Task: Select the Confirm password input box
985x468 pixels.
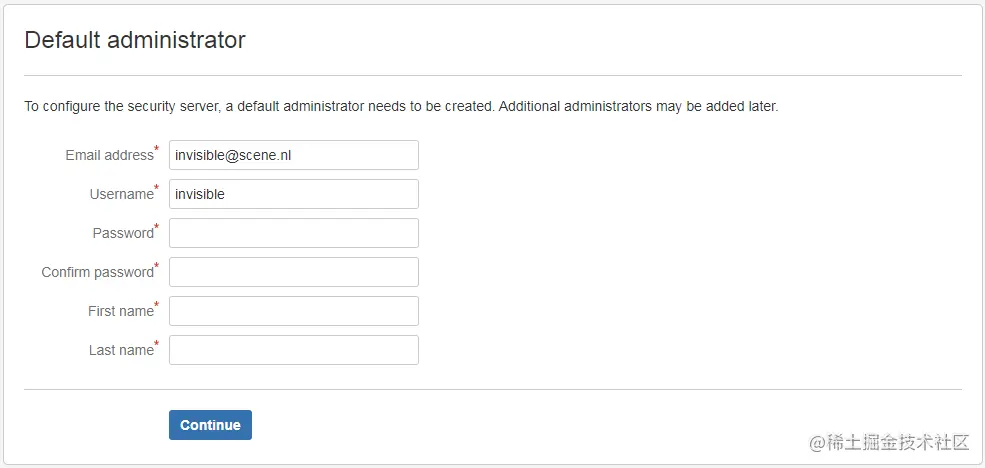Action: pyautogui.click(x=293, y=272)
